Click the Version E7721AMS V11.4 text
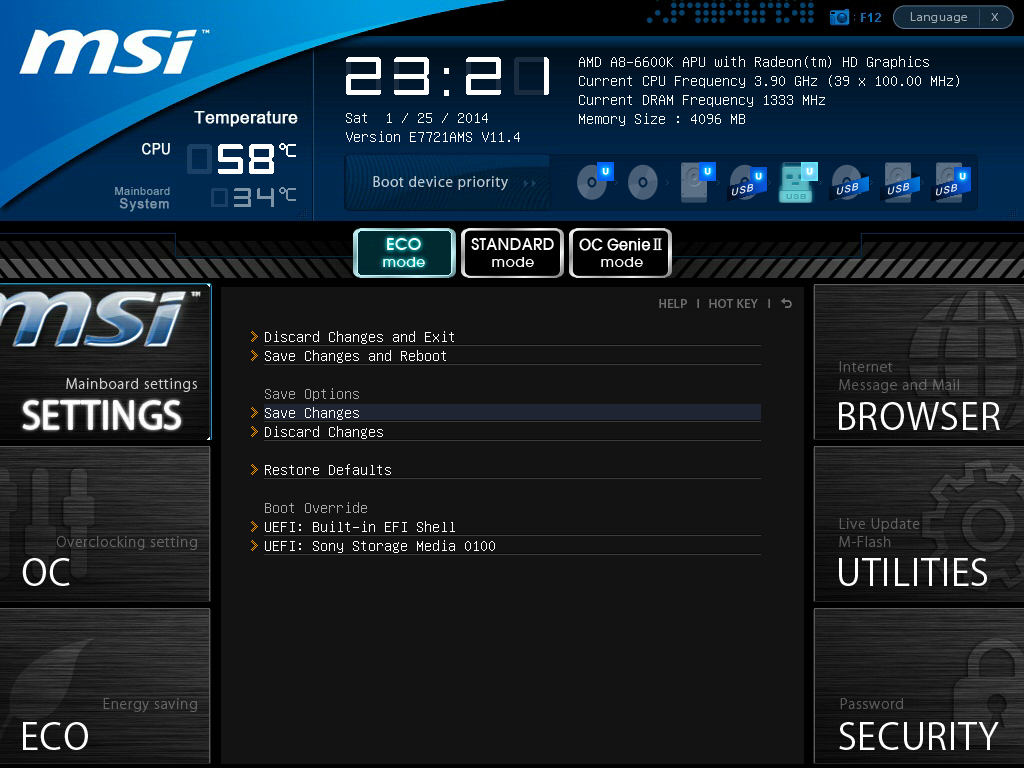The width and height of the screenshot is (1024, 768). click(x=432, y=137)
